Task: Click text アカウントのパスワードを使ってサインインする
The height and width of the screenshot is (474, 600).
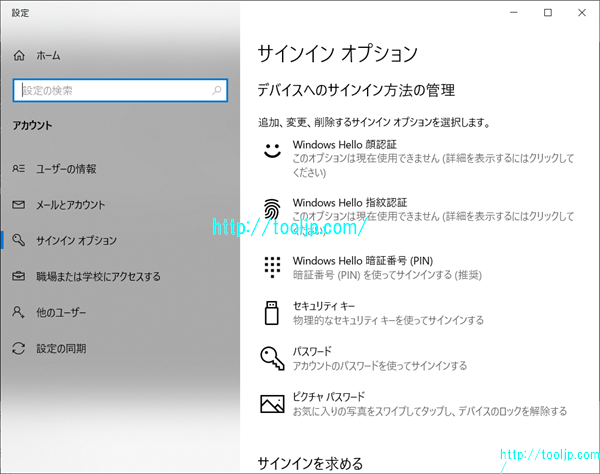Action: pos(380,366)
